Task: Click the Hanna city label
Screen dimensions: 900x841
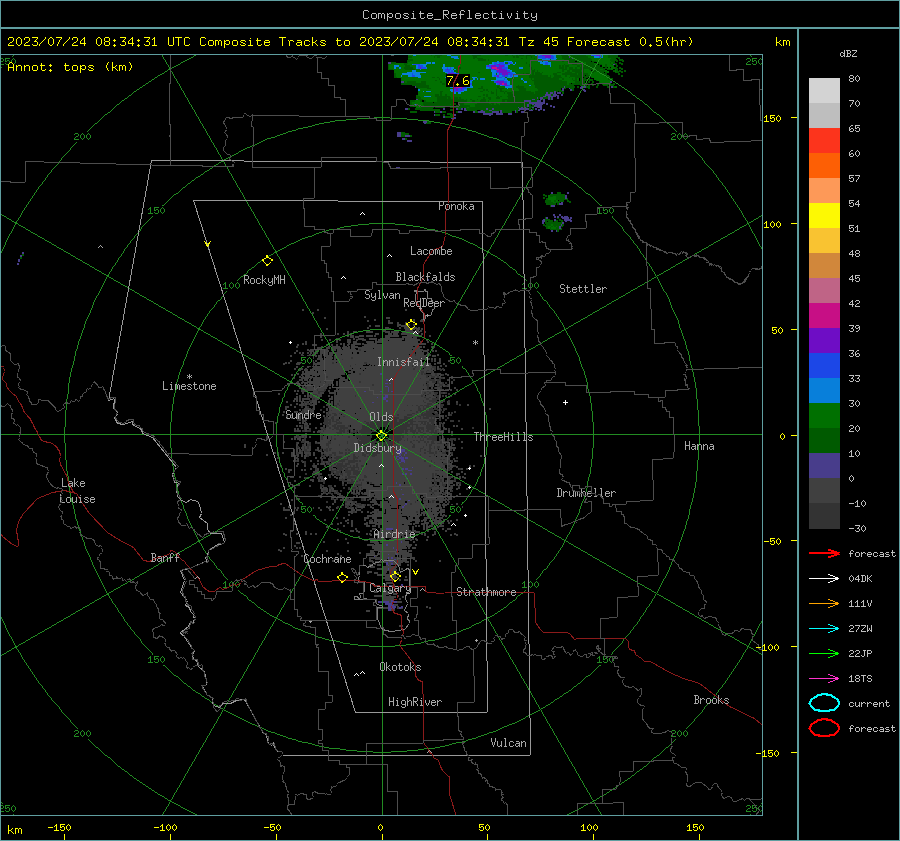Action: click(699, 446)
